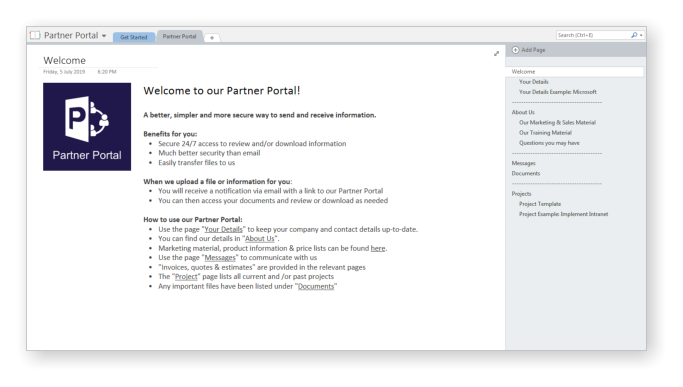Switch to the Partner Portal section tab
Image resolution: width=683 pixels, height=387 pixels.
179,36
